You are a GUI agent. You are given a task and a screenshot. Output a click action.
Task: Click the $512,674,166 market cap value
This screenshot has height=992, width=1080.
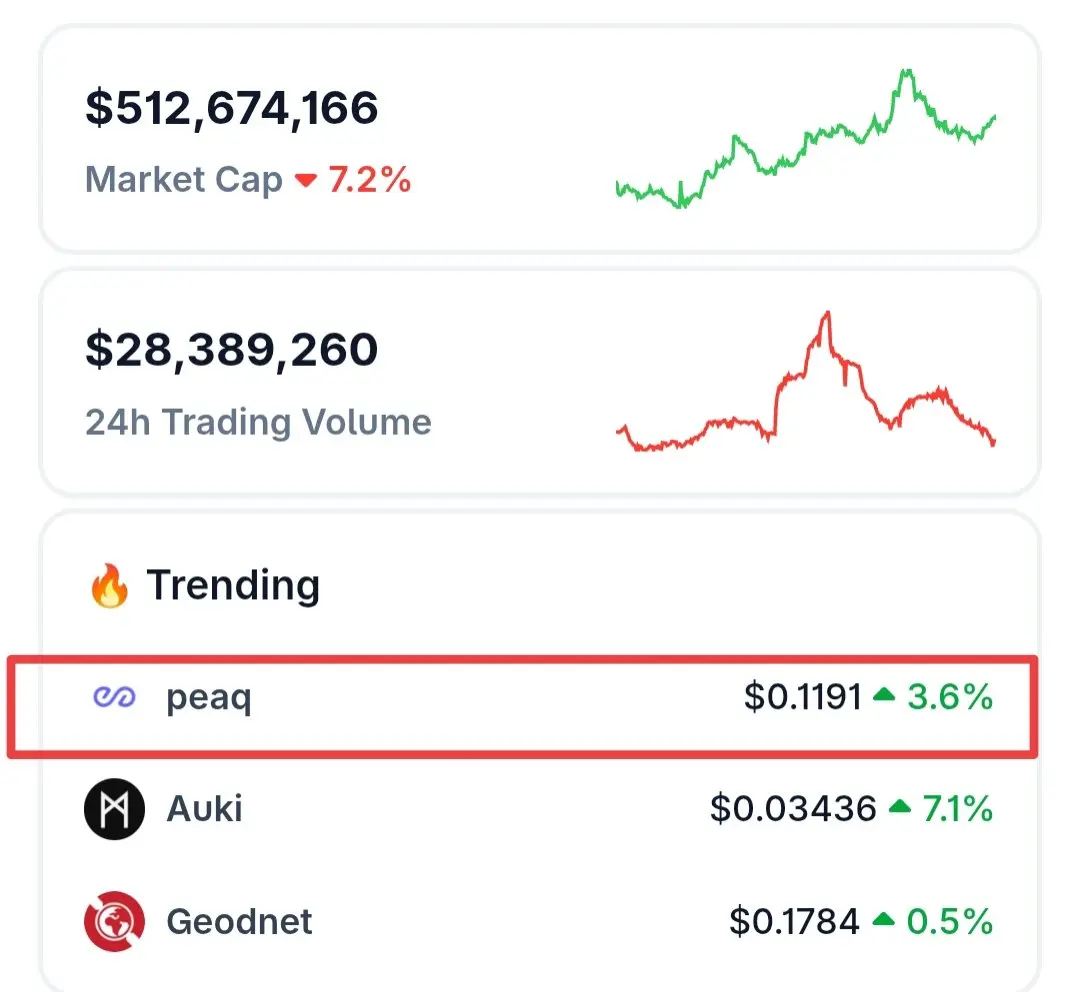coord(231,109)
